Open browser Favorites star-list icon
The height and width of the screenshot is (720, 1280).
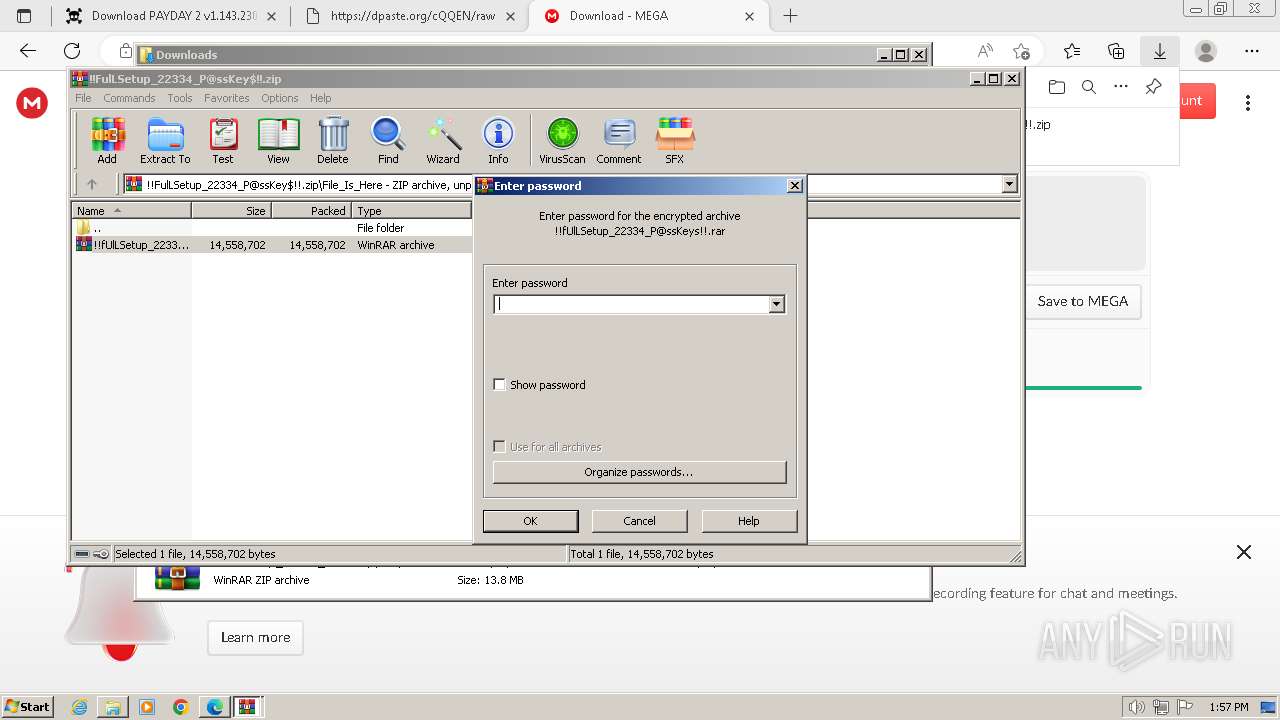pyautogui.click(x=1072, y=51)
